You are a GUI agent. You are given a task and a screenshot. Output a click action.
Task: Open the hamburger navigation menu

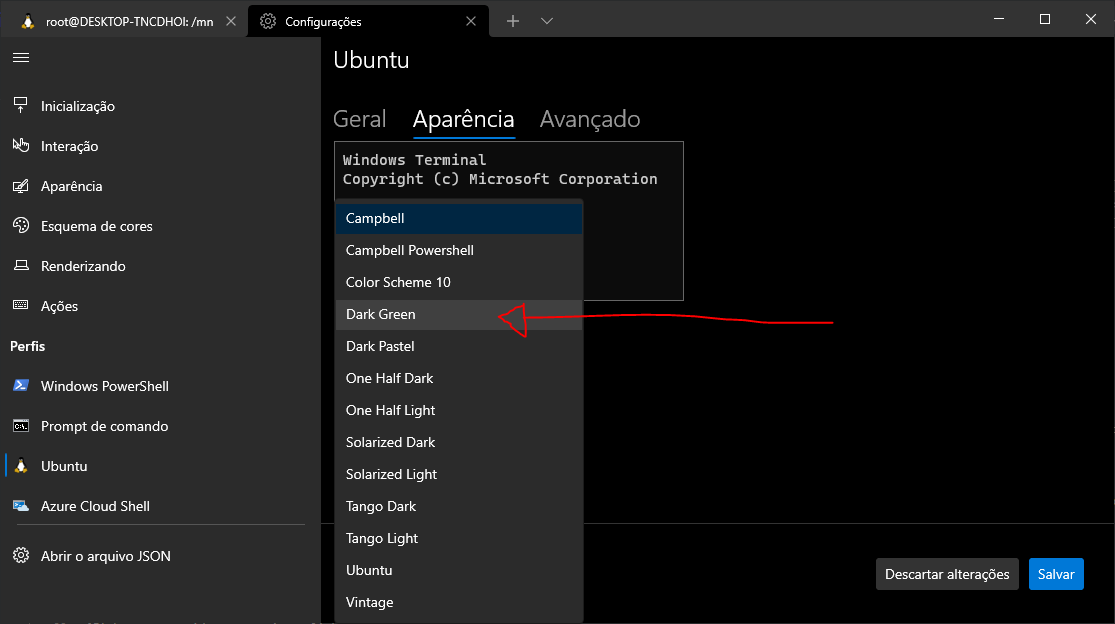click(x=21, y=58)
